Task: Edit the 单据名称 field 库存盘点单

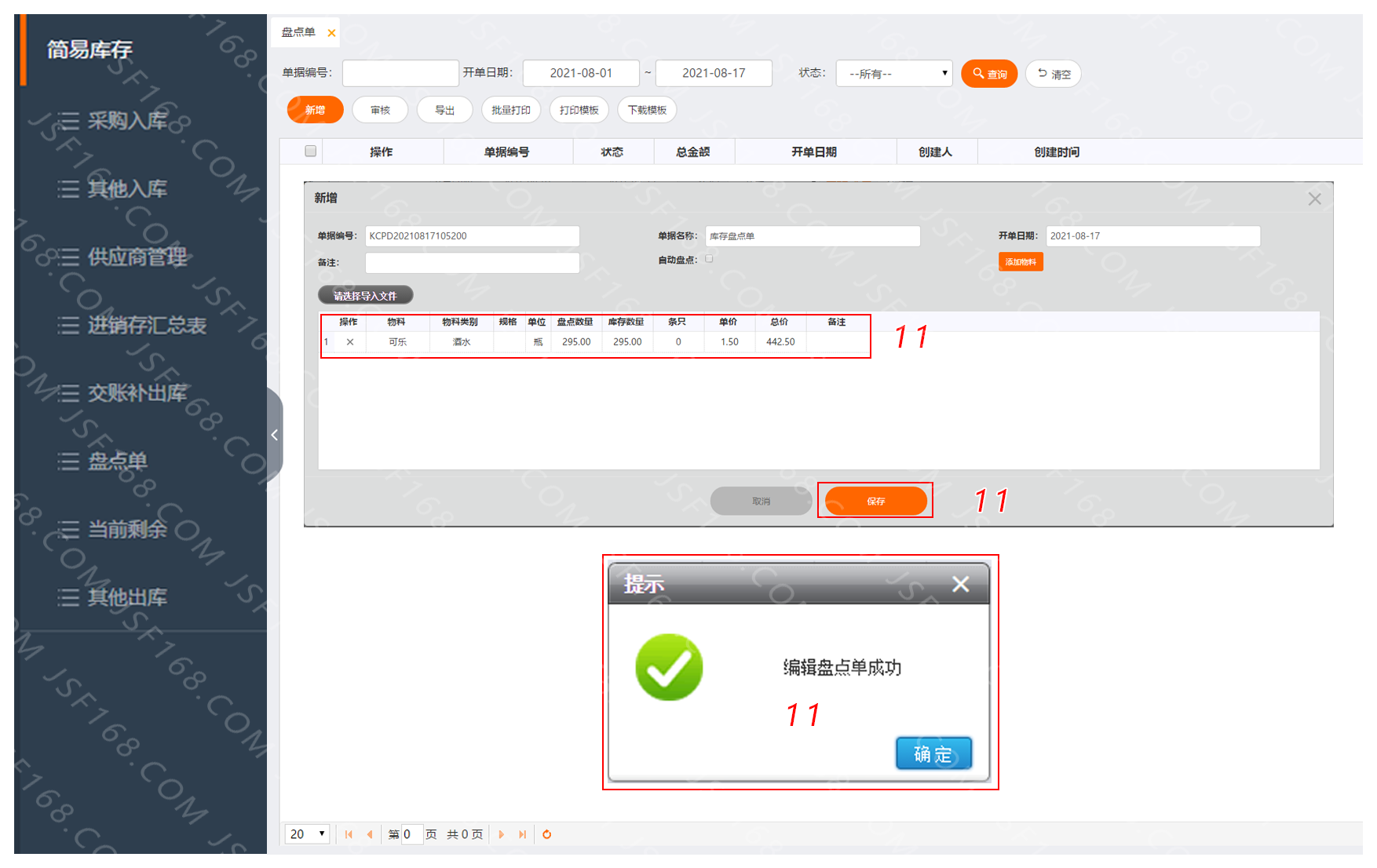Action: pos(813,236)
